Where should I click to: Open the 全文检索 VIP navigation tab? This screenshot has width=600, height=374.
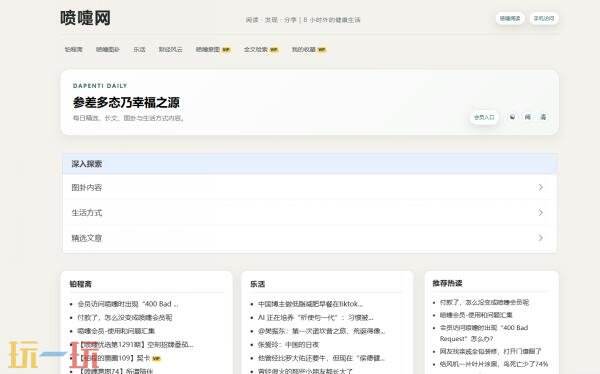click(261, 49)
